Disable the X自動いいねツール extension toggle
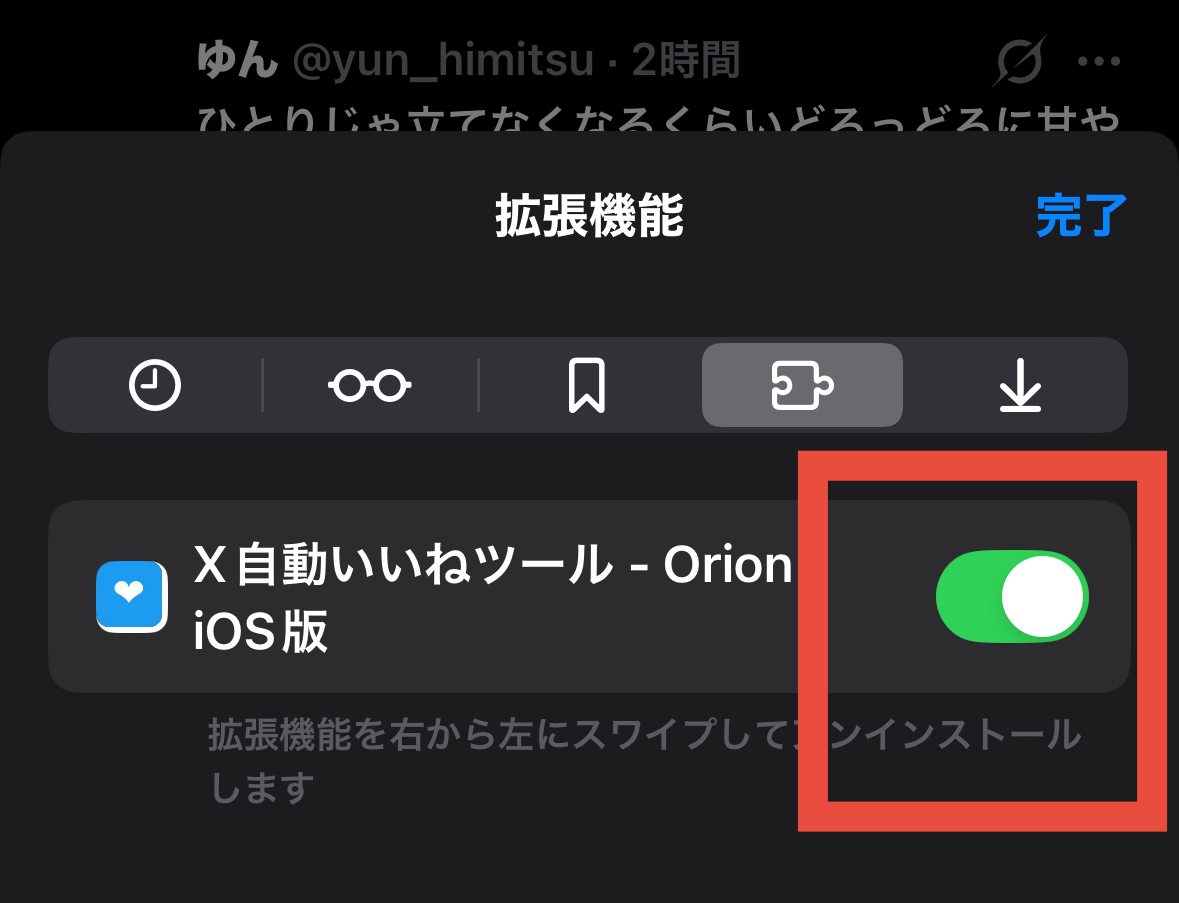Image resolution: width=1179 pixels, height=903 pixels. click(x=1012, y=596)
